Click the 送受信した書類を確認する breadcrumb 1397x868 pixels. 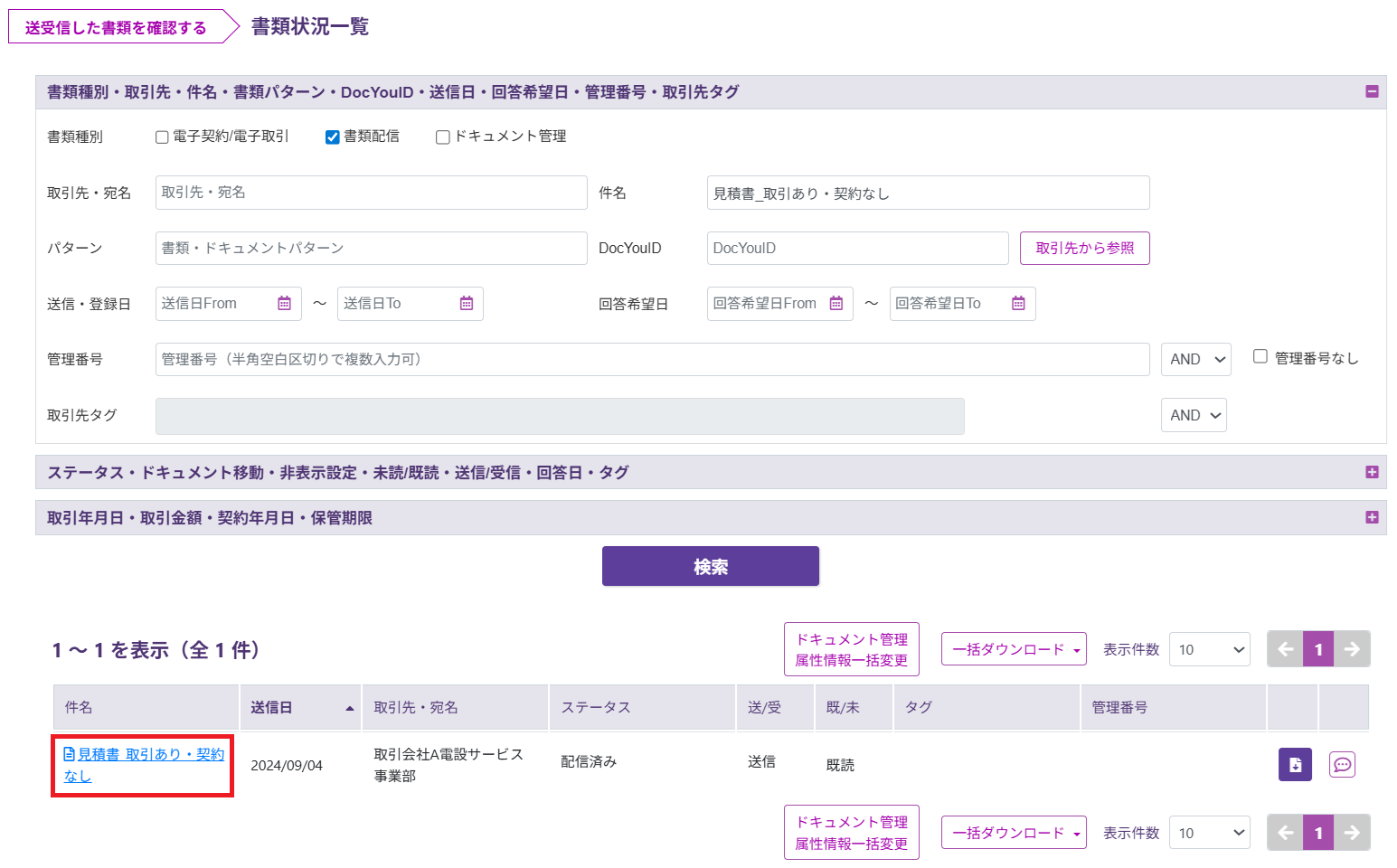(116, 28)
